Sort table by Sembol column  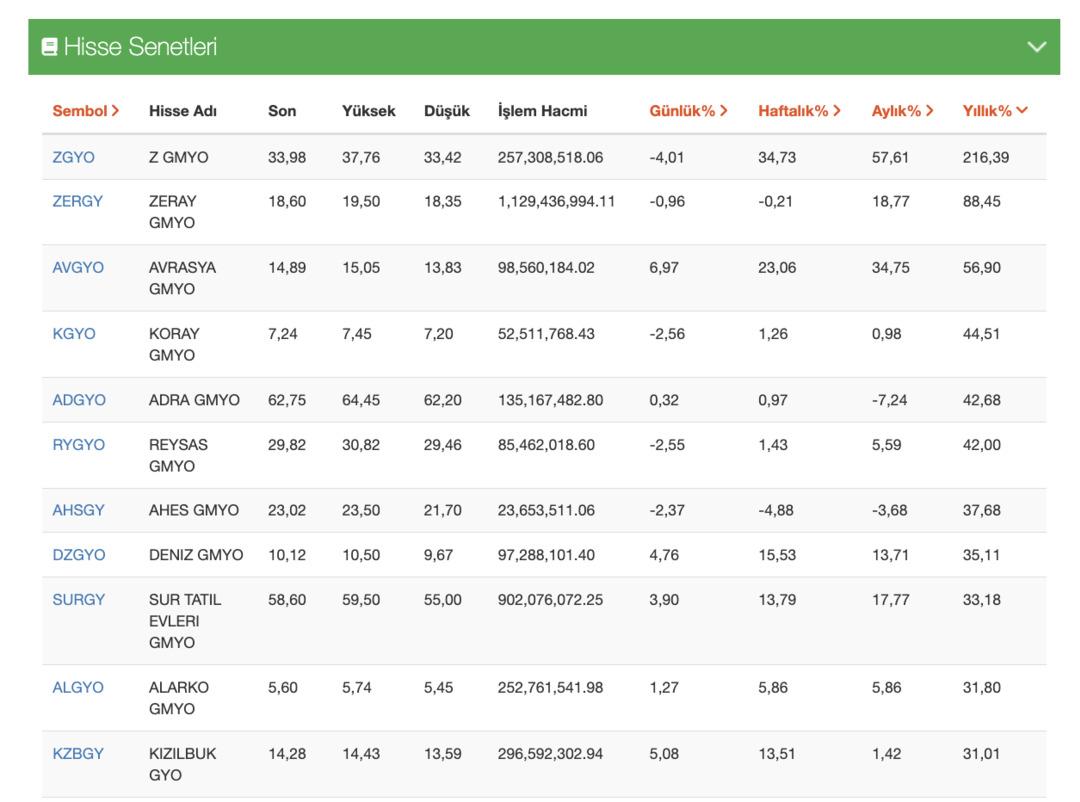coord(86,111)
